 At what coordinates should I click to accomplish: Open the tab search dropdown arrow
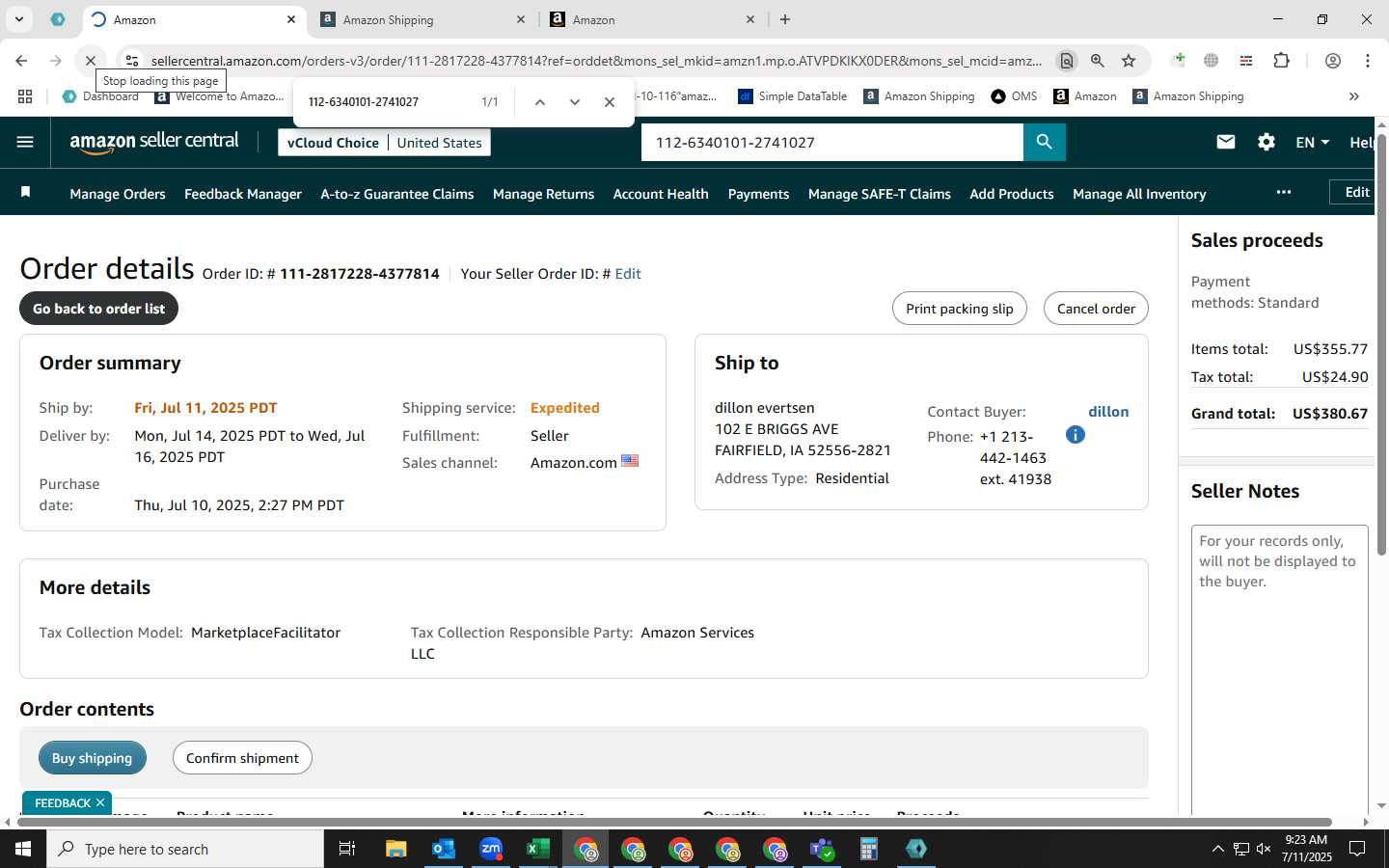[18, 19]
